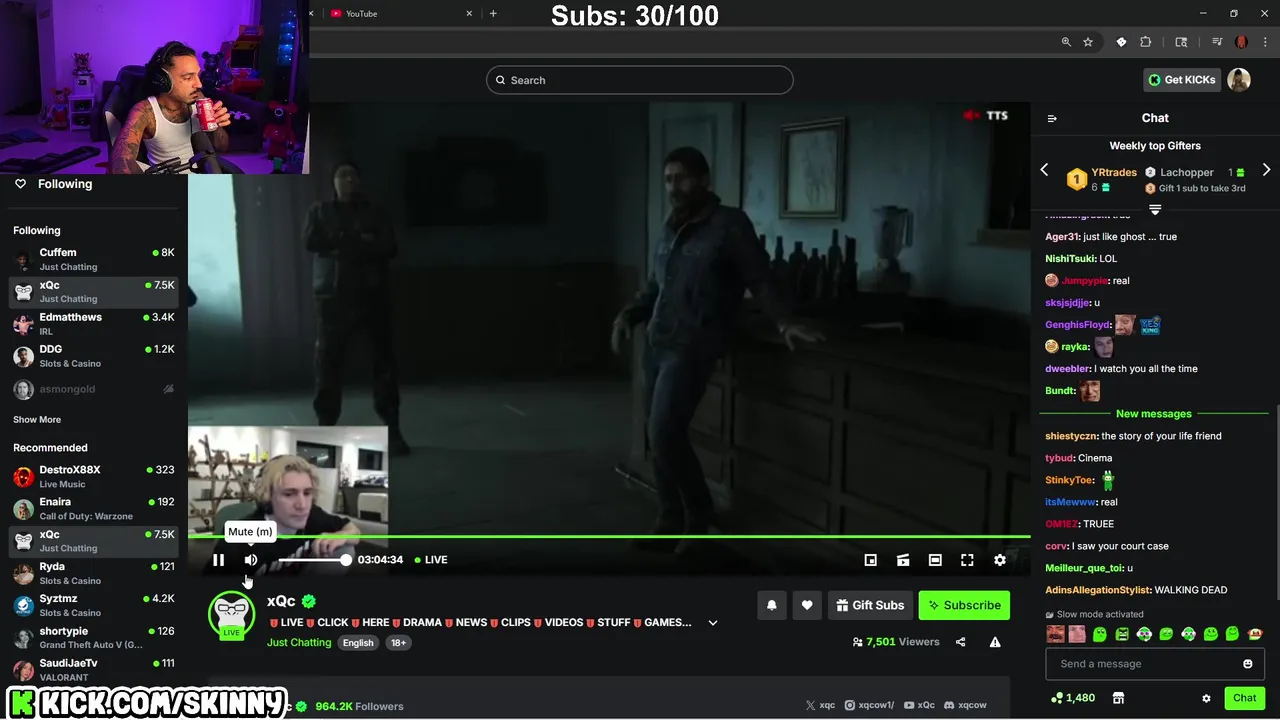The height and width of the screenshot is (720, 1280).
Task: Click the Gift Subs button
Action: 870,605
